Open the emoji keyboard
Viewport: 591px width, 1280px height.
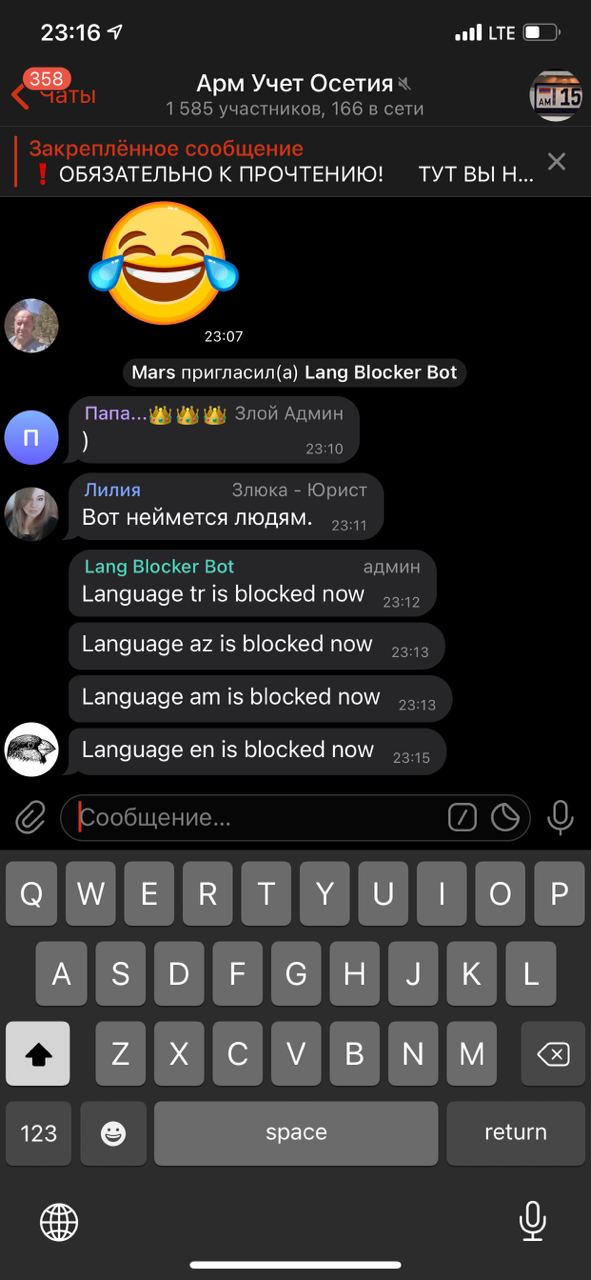113,1133
